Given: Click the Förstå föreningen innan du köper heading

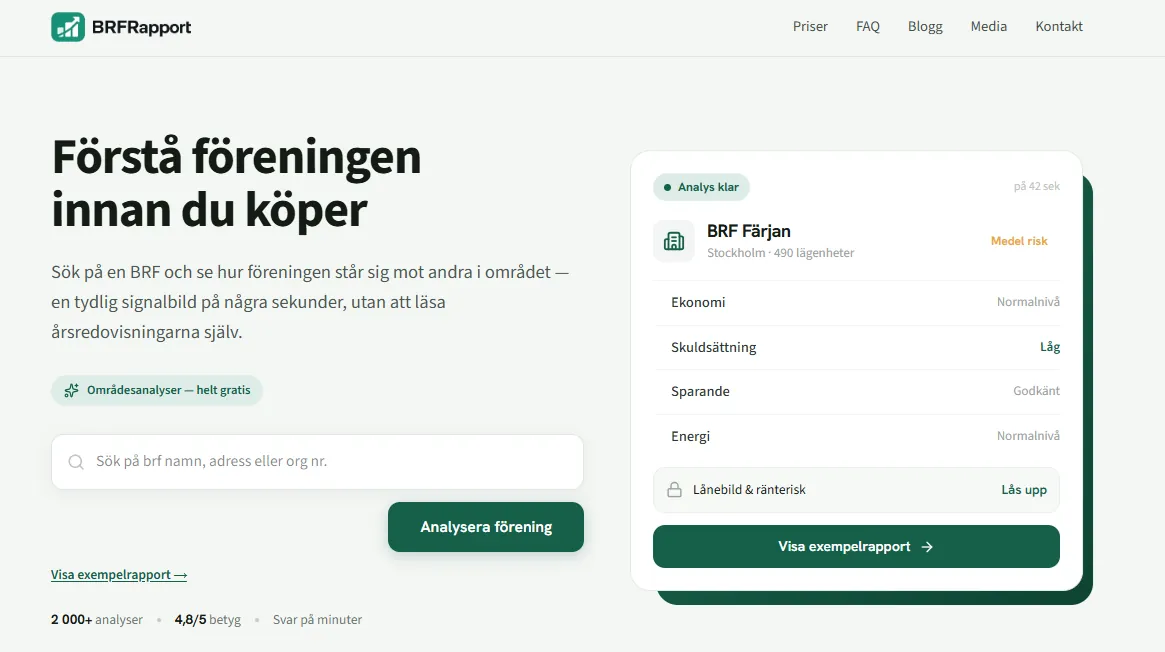Looking at the screenshot, I should point(236,183).
